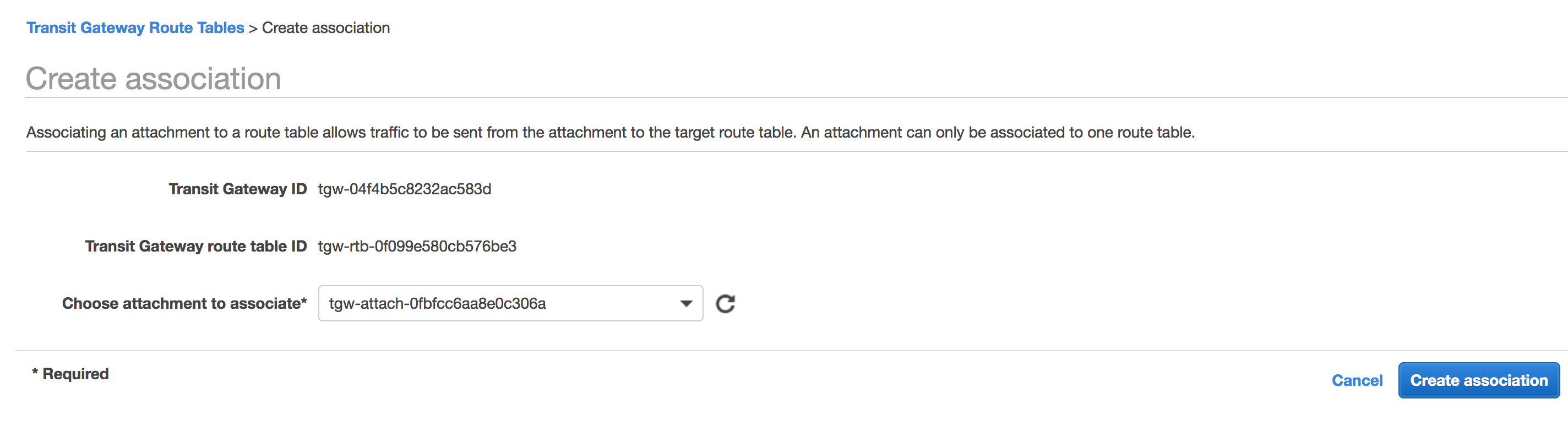Click the Transit Gateway ID label
This screenshot has width=1568, height=437.
(x=237, y=189)
